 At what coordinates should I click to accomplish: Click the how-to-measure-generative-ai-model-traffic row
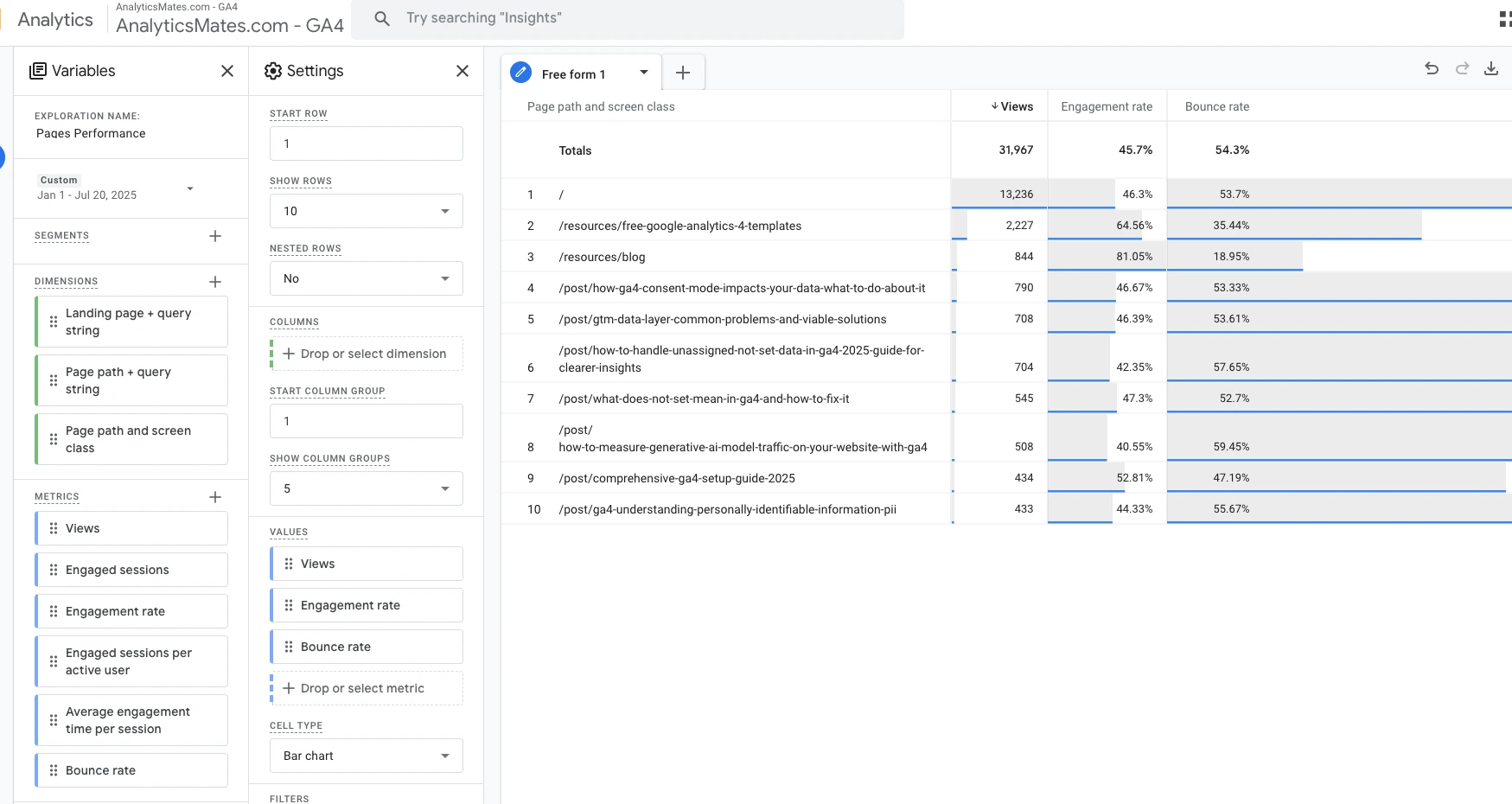pyautogui.click(x=743, y=438)
